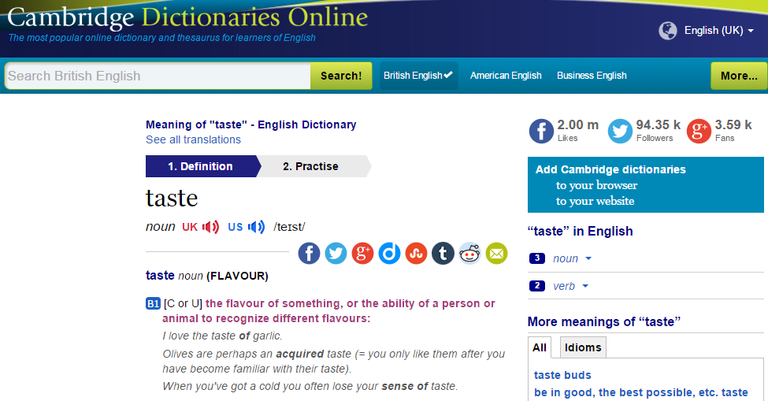
Task: Open Cambridge Google Plus page with 3.59 k fans
Action: point(699,131)
